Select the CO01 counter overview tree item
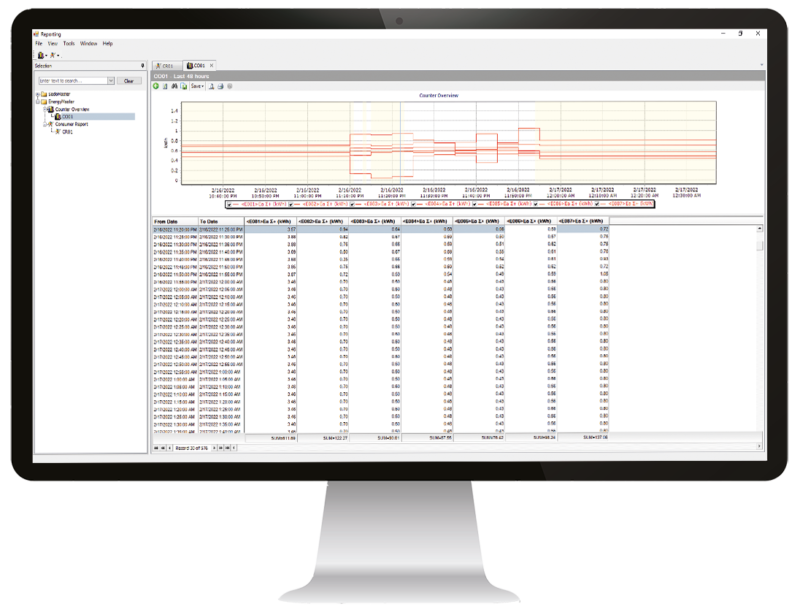The width and height of the screenshot is (800, 612). (x=68, y=116)
